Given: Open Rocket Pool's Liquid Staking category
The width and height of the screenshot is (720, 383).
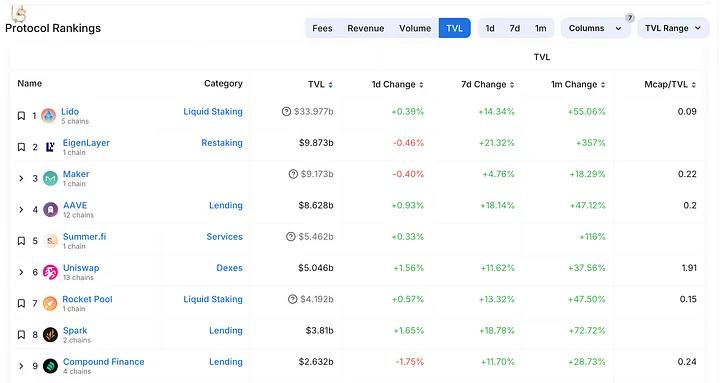Looking at the screenshot, I should [213, 299].
